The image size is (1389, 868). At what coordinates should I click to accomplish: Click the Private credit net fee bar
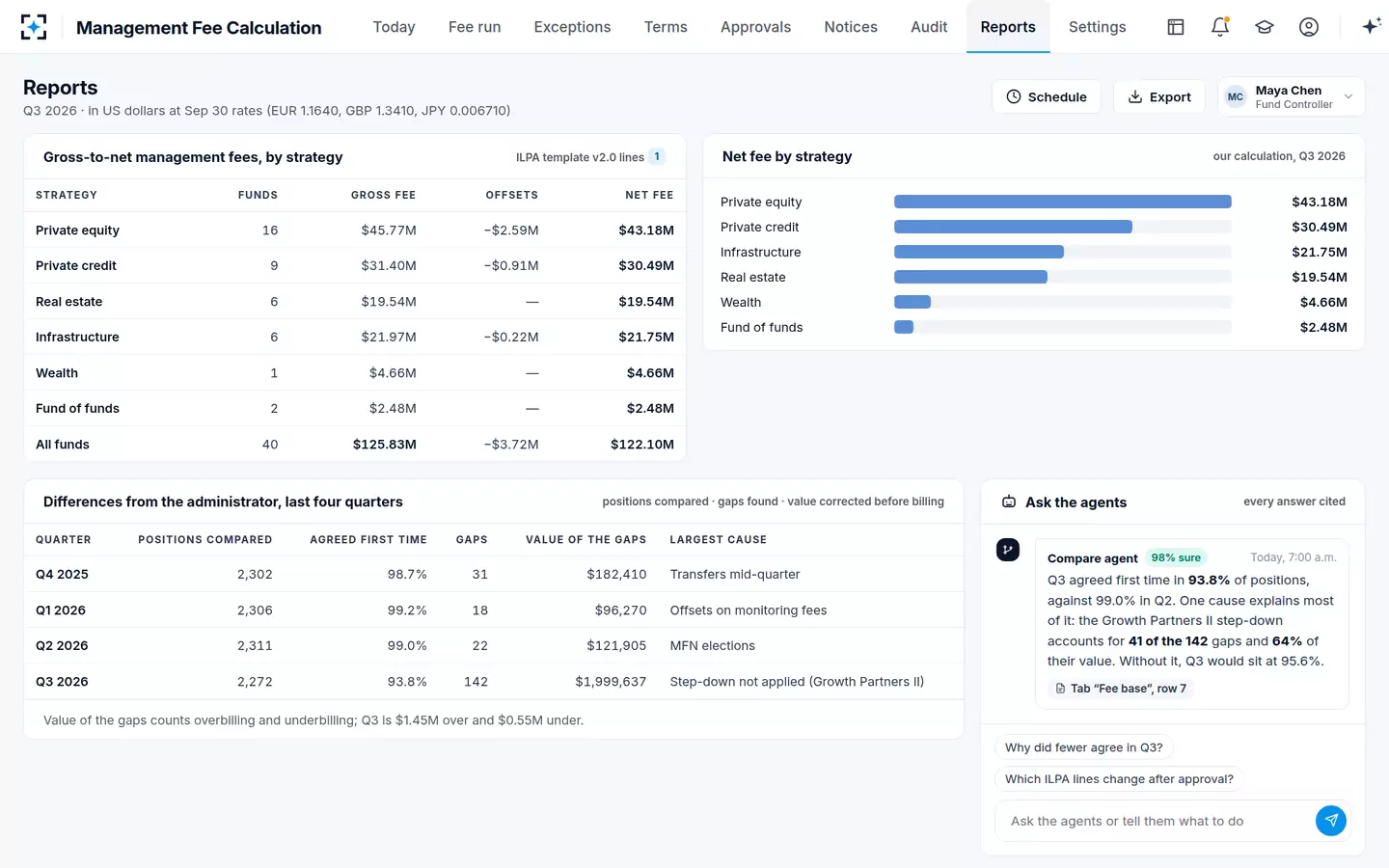click(x=1013, y=227)
